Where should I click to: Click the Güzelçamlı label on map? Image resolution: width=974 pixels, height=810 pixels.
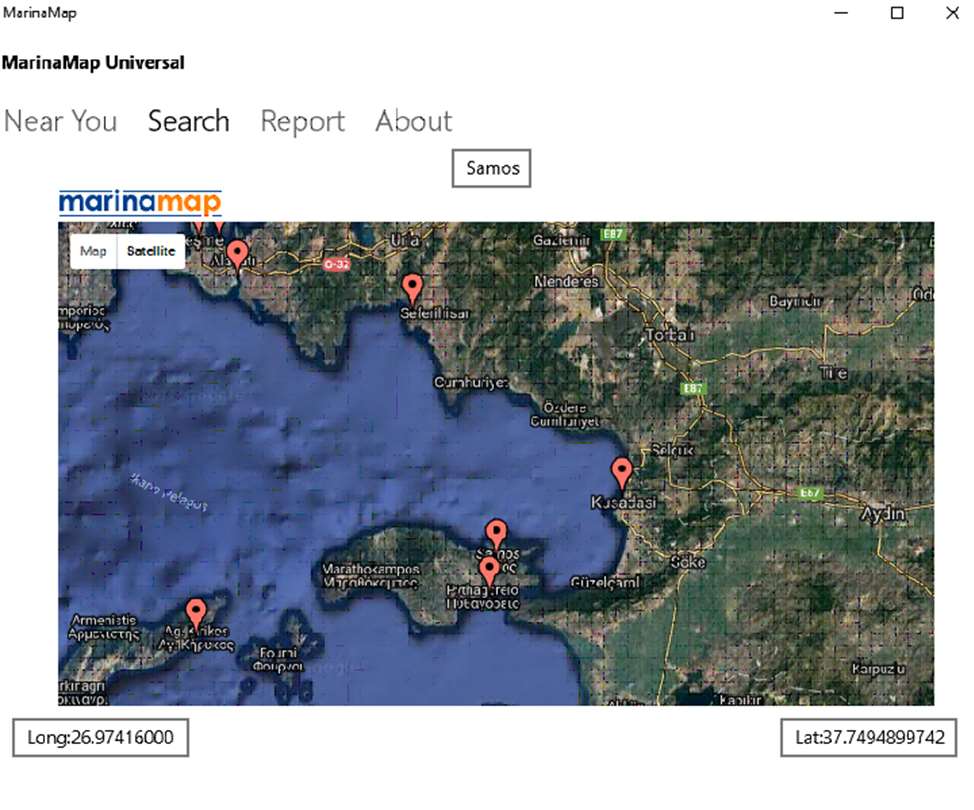tap(604, 583)
